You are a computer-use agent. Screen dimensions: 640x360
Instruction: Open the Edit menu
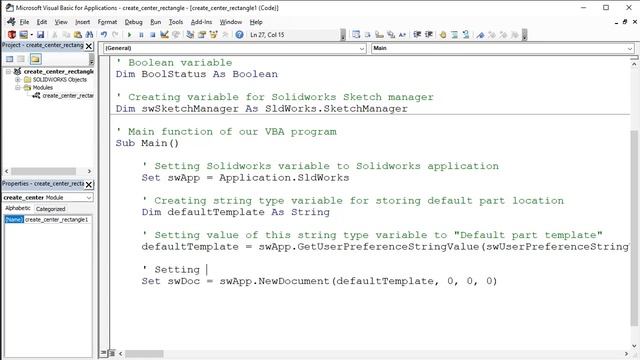click(42, 22)
